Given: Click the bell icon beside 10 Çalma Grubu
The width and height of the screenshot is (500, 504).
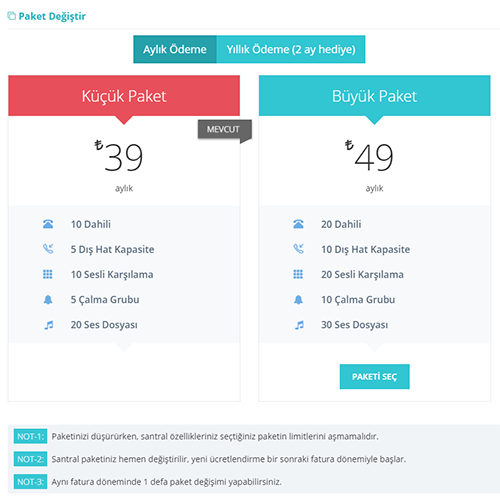Looking at the screenshot, I should tap(298, 300).
